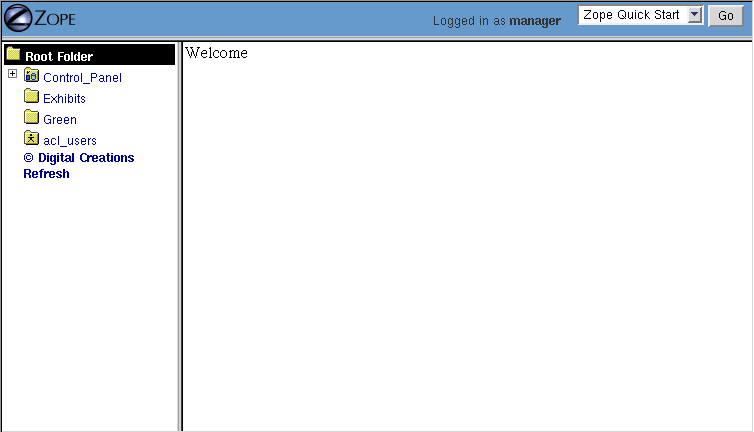Navigate to the Exhibits folder link
Screen dimensions: 754x432
point(64,99)
